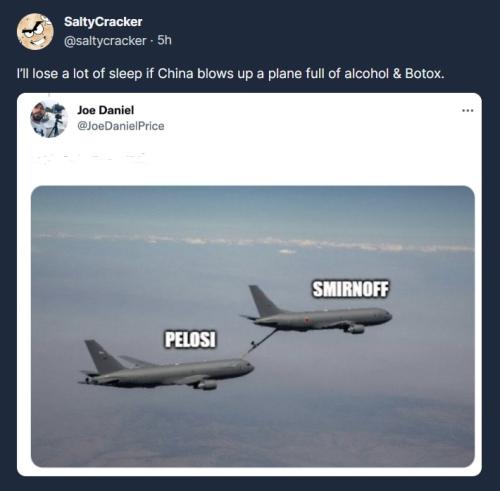Open the 5h timestamp of the post
Viewport: 500px width, 491px height.
165,40
